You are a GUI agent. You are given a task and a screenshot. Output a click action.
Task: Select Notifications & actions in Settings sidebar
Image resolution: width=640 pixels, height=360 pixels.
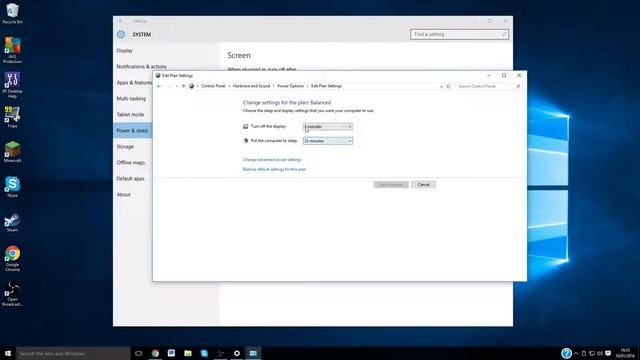pyautogui.click(x=141, y=67)
